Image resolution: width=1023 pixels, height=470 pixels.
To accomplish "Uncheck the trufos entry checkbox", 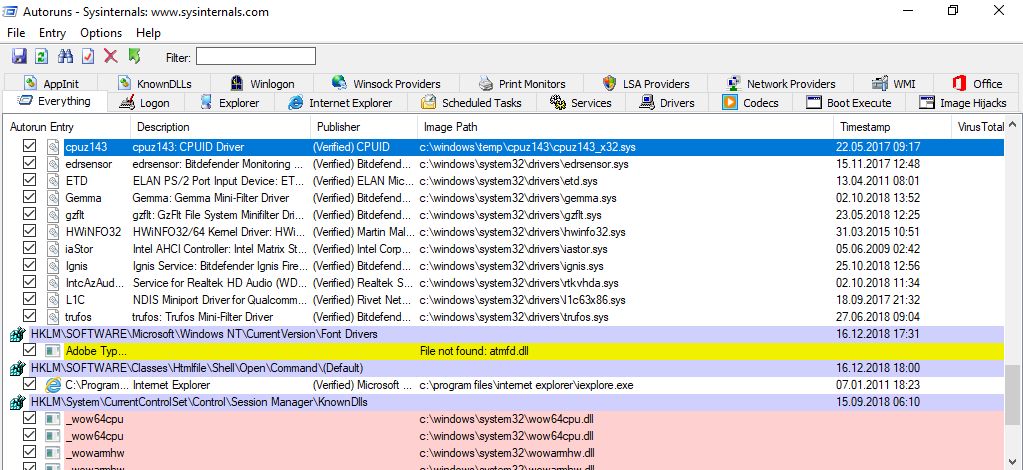I will point(29,316).
